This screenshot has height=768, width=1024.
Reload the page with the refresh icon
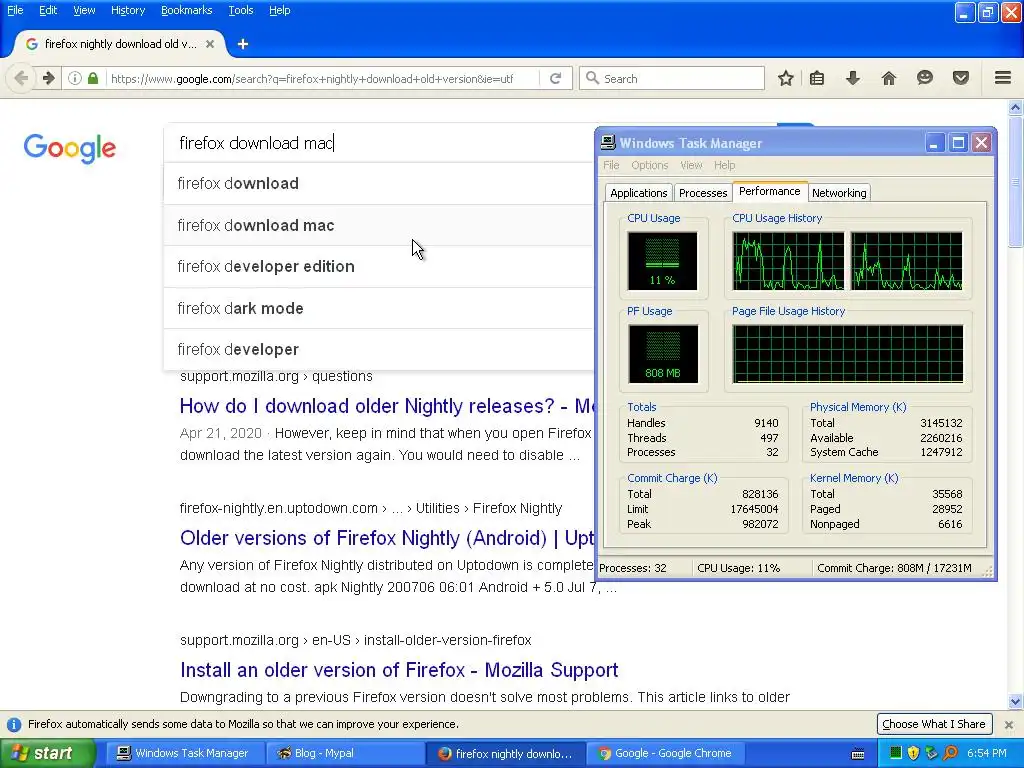pyautogui.click(x=556, y=78)
